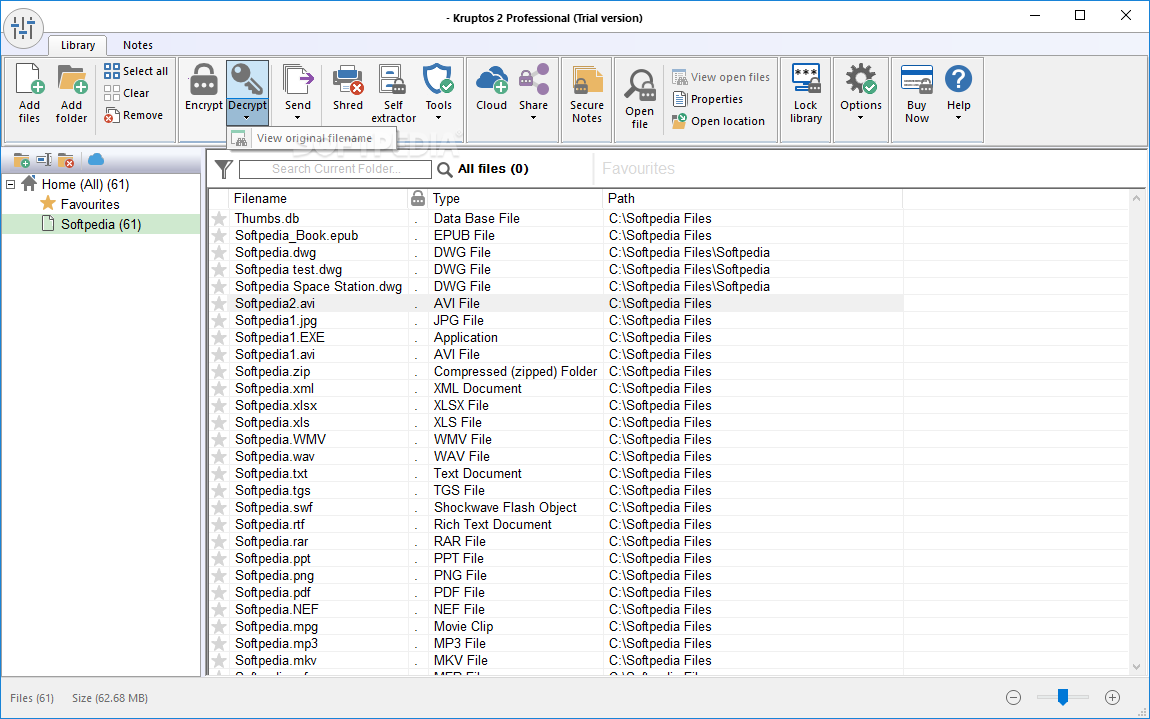Click Select all button
The image size is (1150, 719).
[x=136, y=71]
